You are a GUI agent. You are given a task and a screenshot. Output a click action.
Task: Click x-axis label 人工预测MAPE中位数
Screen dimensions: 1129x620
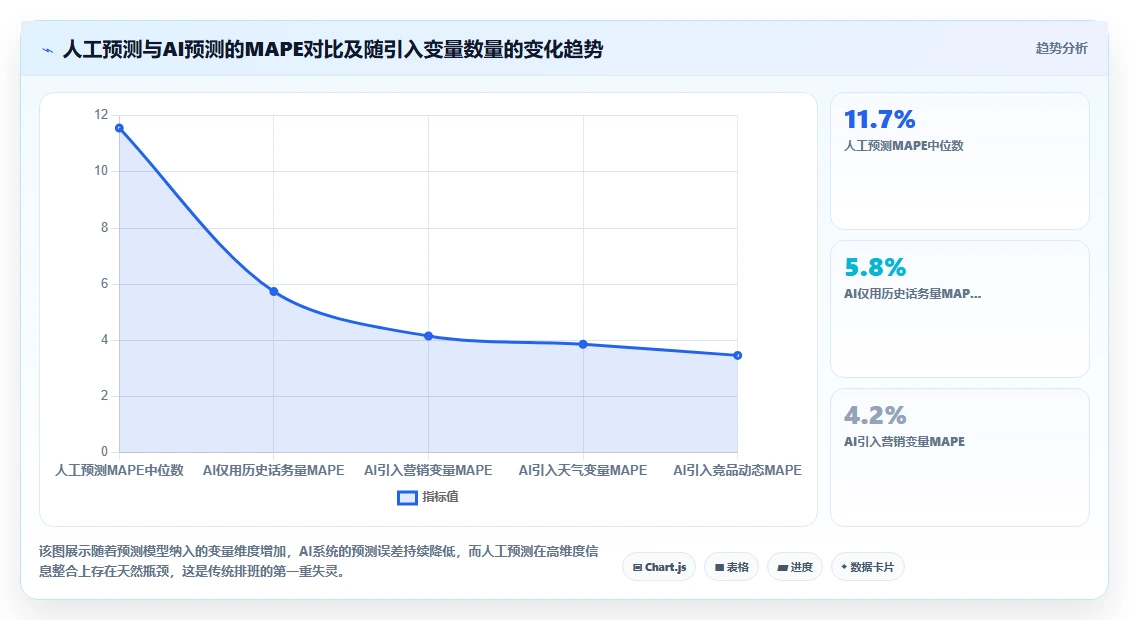[120, 470]
